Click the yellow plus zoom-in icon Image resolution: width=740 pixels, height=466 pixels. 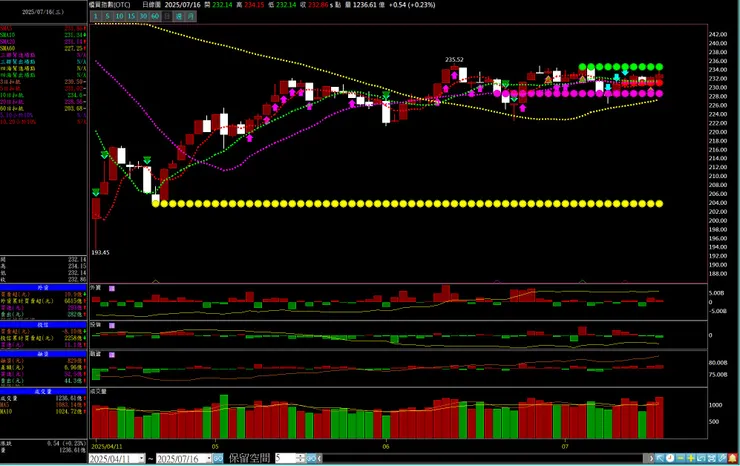click(690, 458)
